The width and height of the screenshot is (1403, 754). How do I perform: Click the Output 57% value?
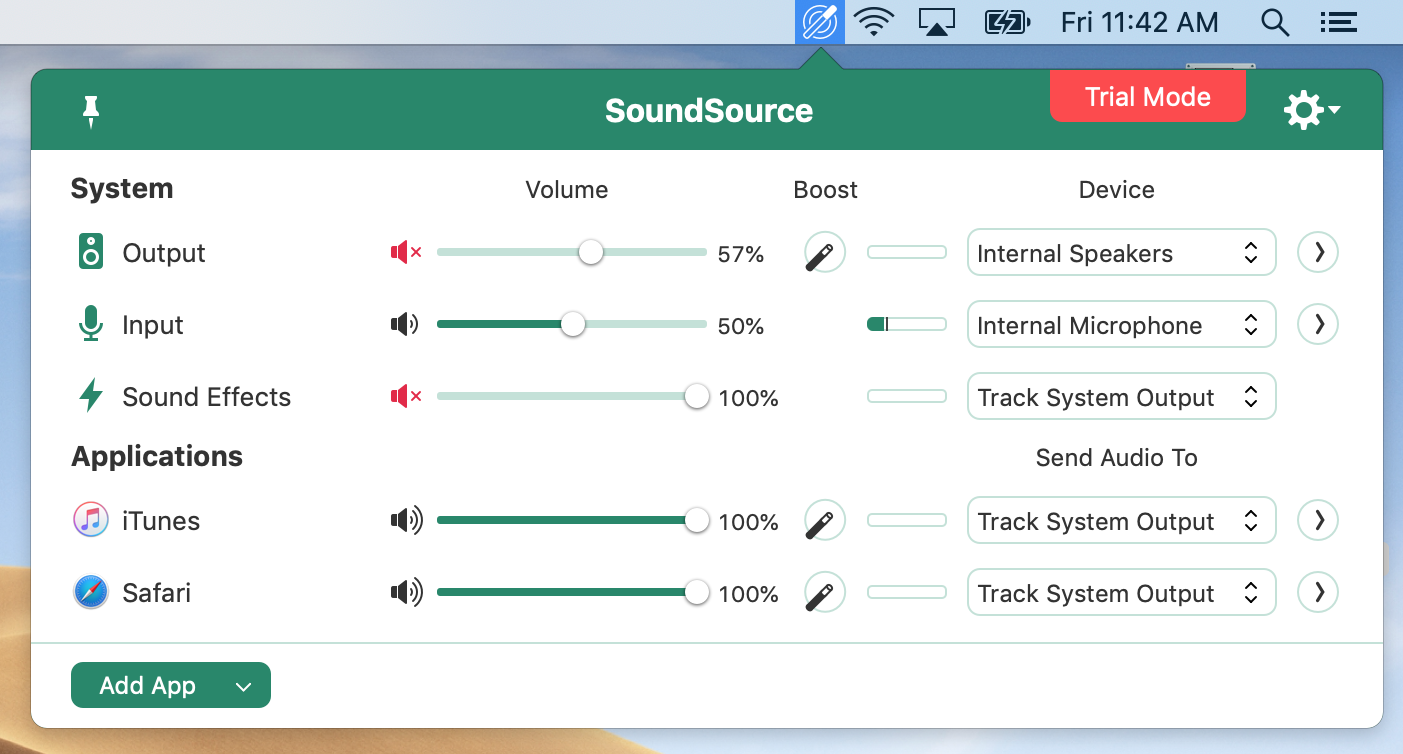[x=741, y=254]
